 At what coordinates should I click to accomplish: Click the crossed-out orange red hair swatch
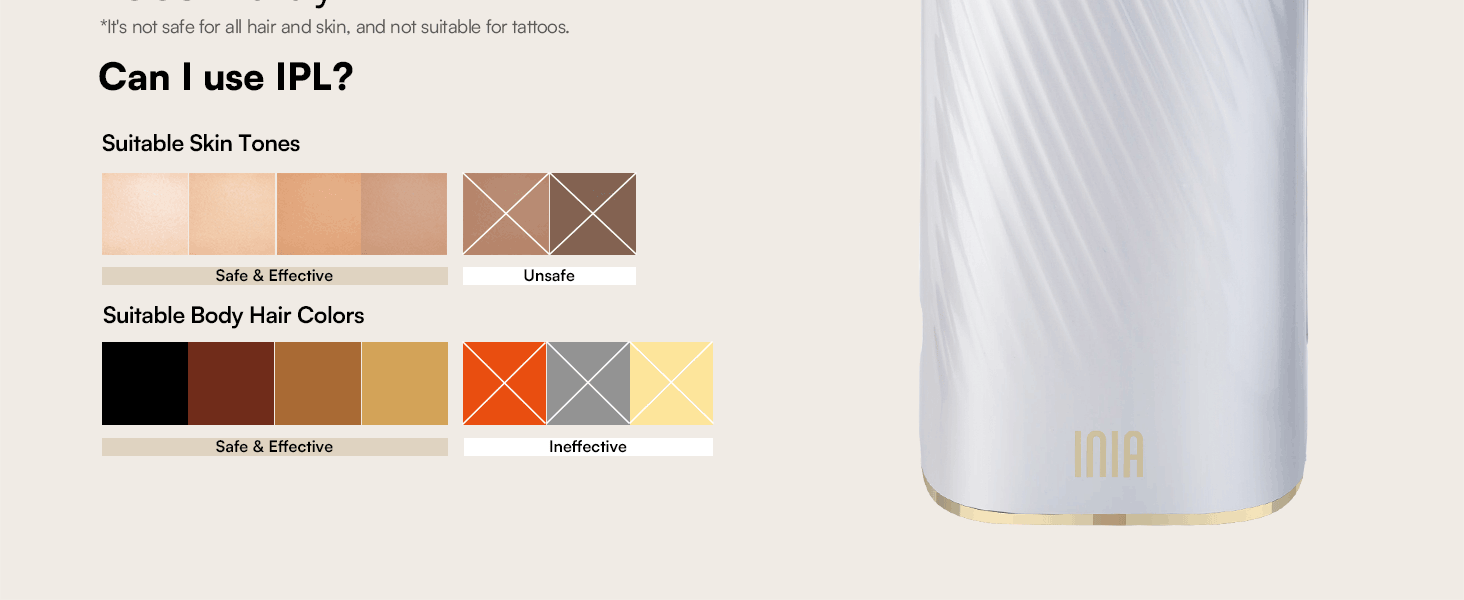coord(505,384)
